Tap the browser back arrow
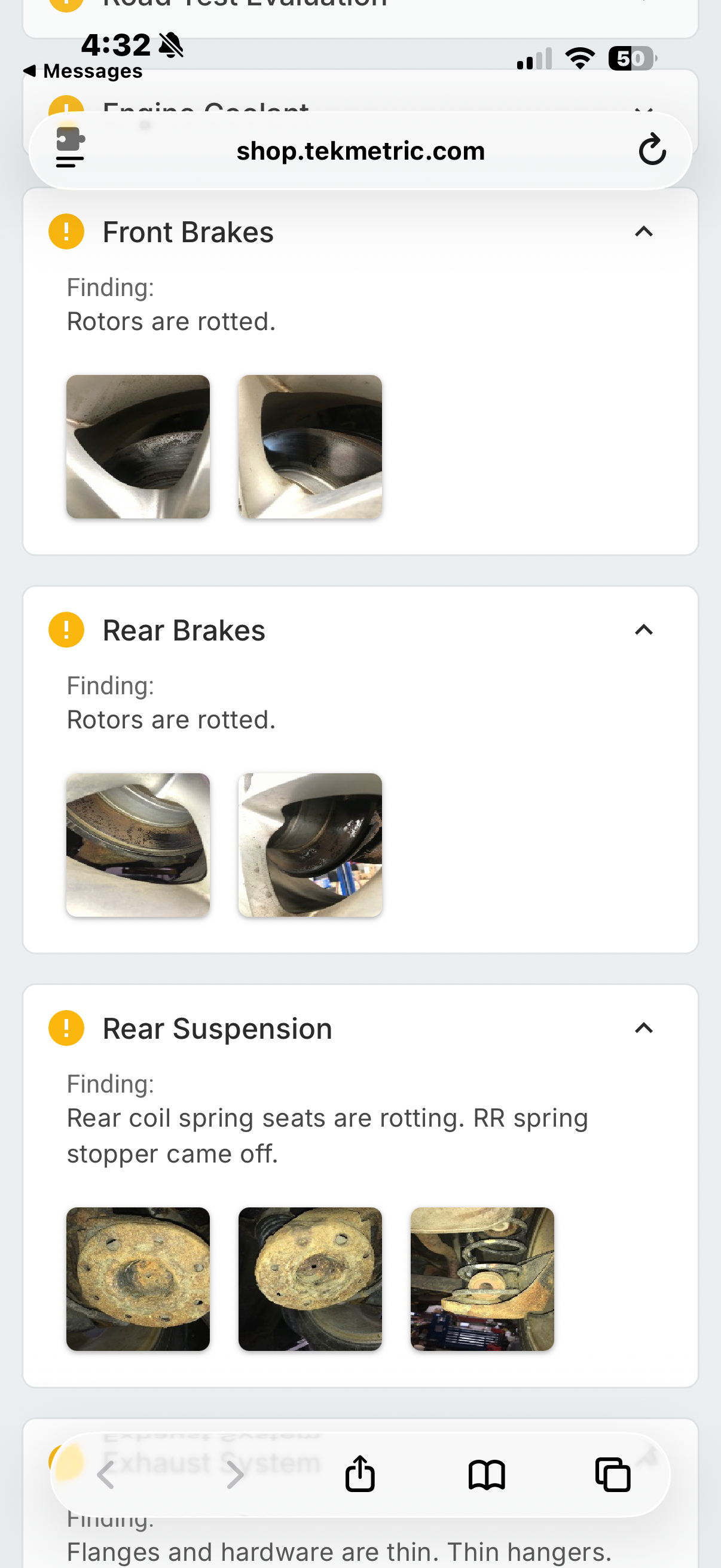721x1568 pixels. (x=106, y=1475)
